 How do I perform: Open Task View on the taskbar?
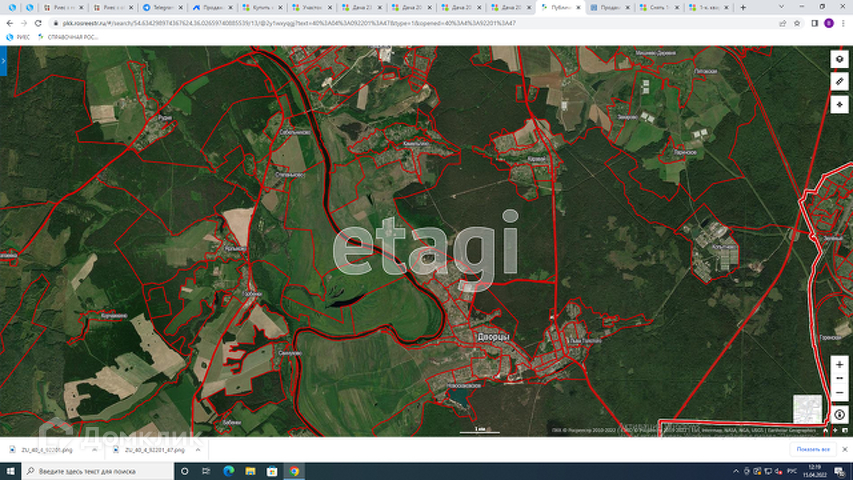click(x=206, y=471)
